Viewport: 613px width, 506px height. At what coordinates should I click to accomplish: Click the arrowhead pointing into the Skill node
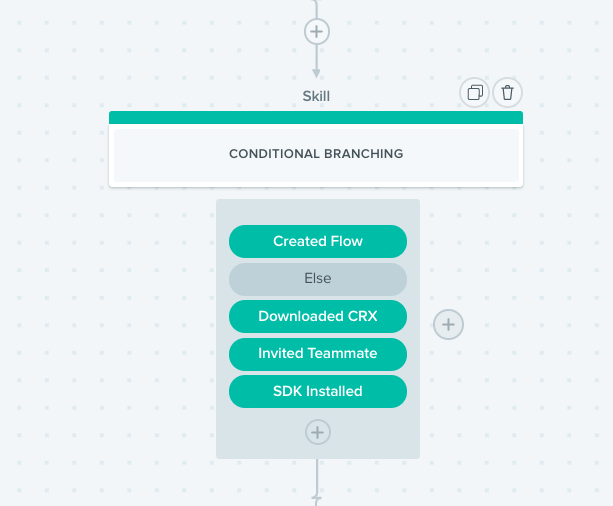point(316,74)
